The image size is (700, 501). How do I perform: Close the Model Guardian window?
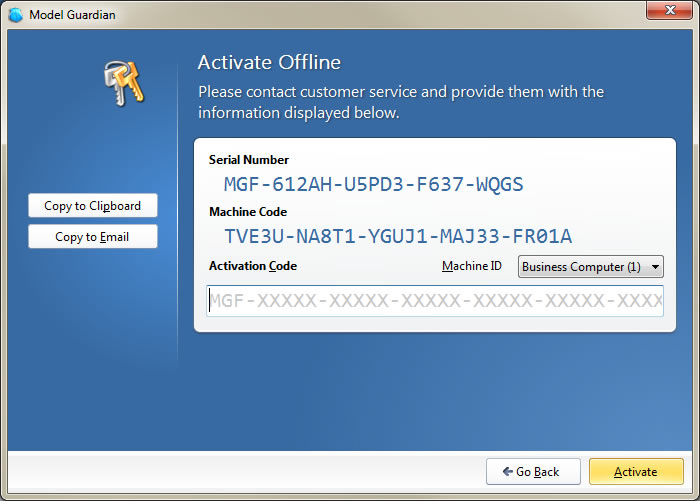pyautogui.click(x=669, y=10)
